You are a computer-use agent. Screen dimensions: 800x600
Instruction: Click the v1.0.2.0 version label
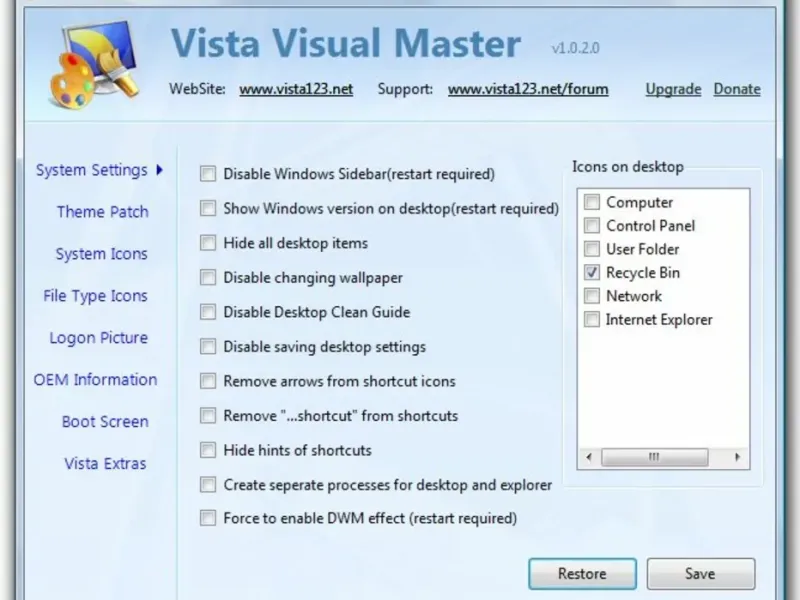pyautogui.click(x=576, y=48)
